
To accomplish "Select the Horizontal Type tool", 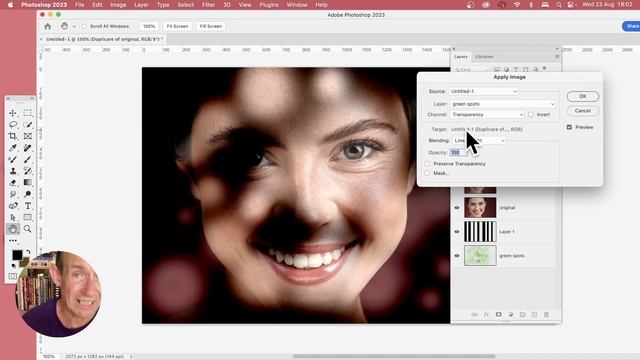I will click(x=27, y=206).
